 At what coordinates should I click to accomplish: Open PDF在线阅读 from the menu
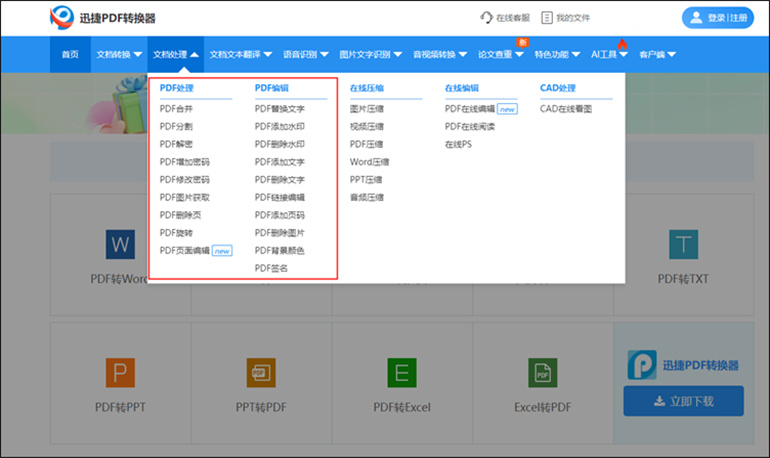tap(470, 127)
